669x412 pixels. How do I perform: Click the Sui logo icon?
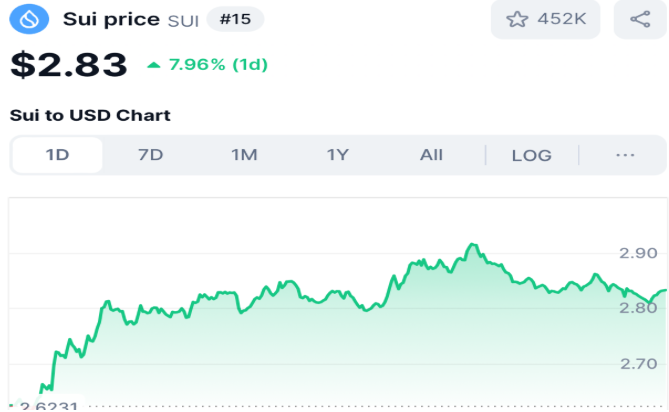[x=30, y=19]
